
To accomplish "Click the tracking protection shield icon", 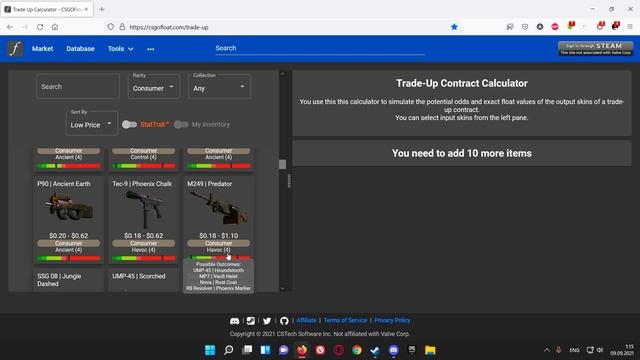I will [111, 27].
